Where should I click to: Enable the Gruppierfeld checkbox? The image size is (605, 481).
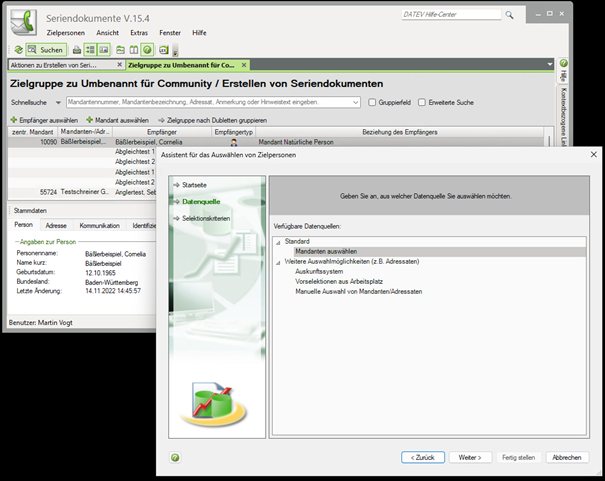coord(372,102)
